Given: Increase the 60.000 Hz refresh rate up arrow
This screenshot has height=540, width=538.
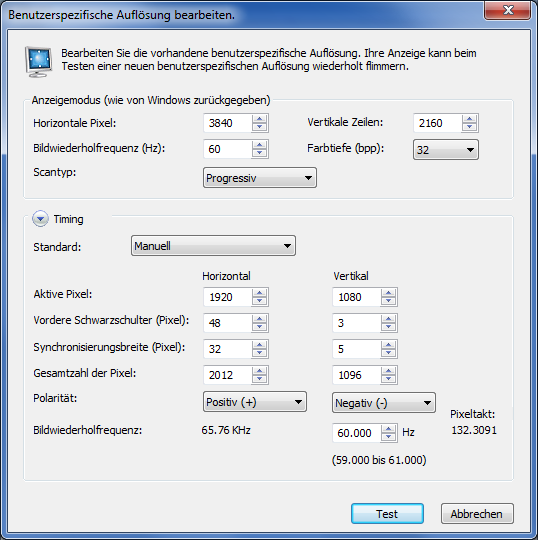Looking at the screenshot, I should point(389,429).
